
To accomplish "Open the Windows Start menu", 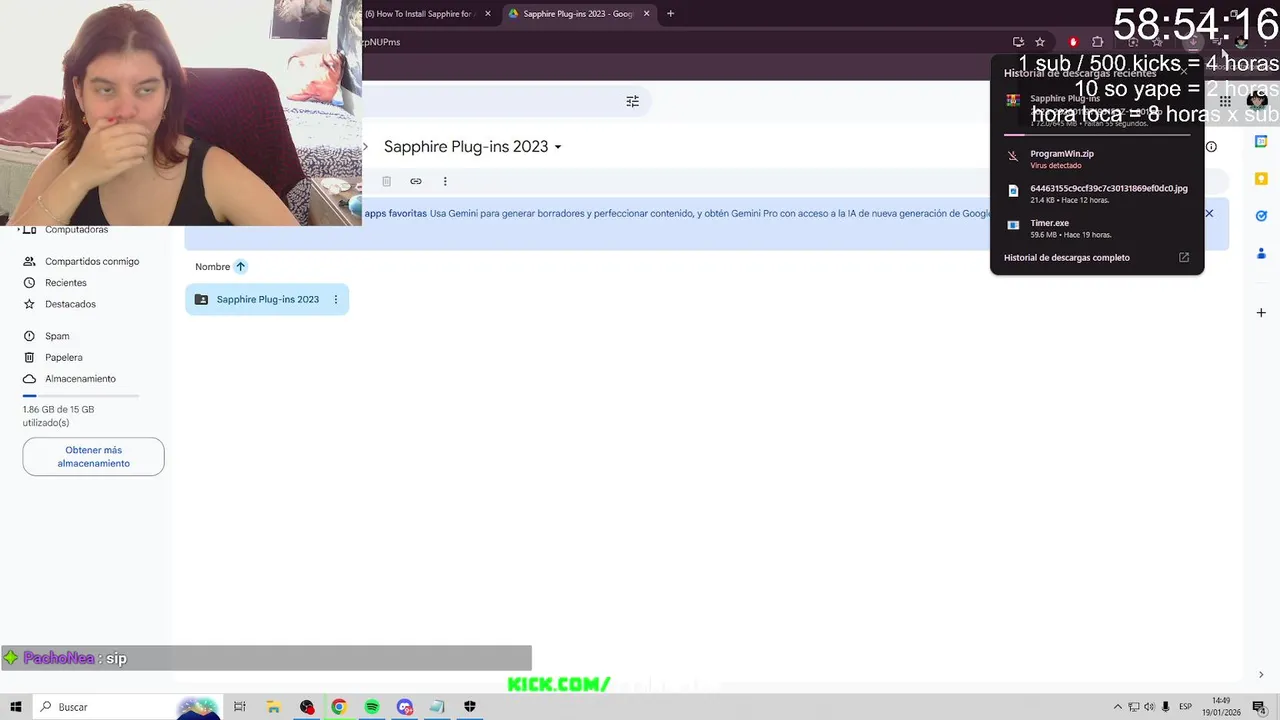I will click(15, 707).
